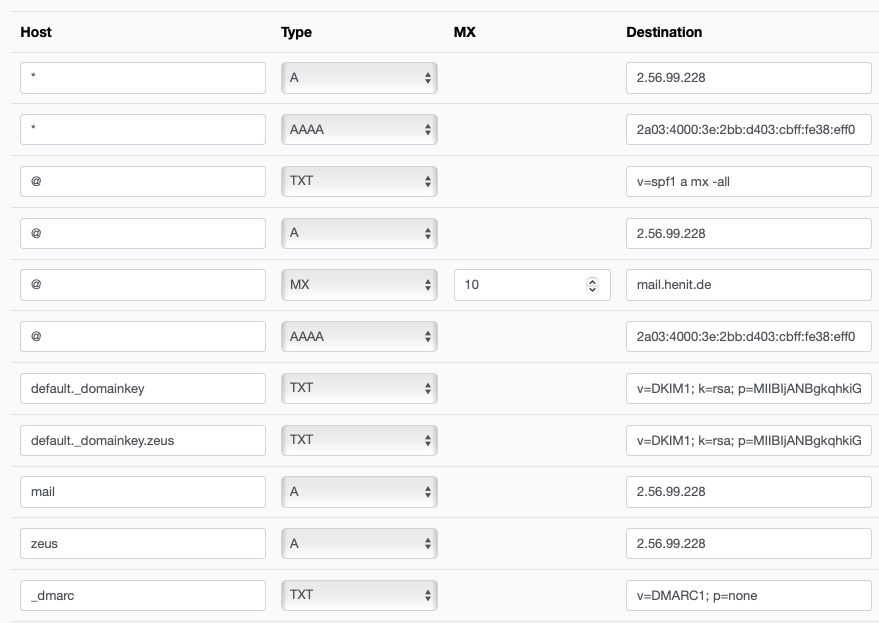The height and width of the screenshot is (623, 879).
Task: Click the zeus host input field
Action: 143,543
